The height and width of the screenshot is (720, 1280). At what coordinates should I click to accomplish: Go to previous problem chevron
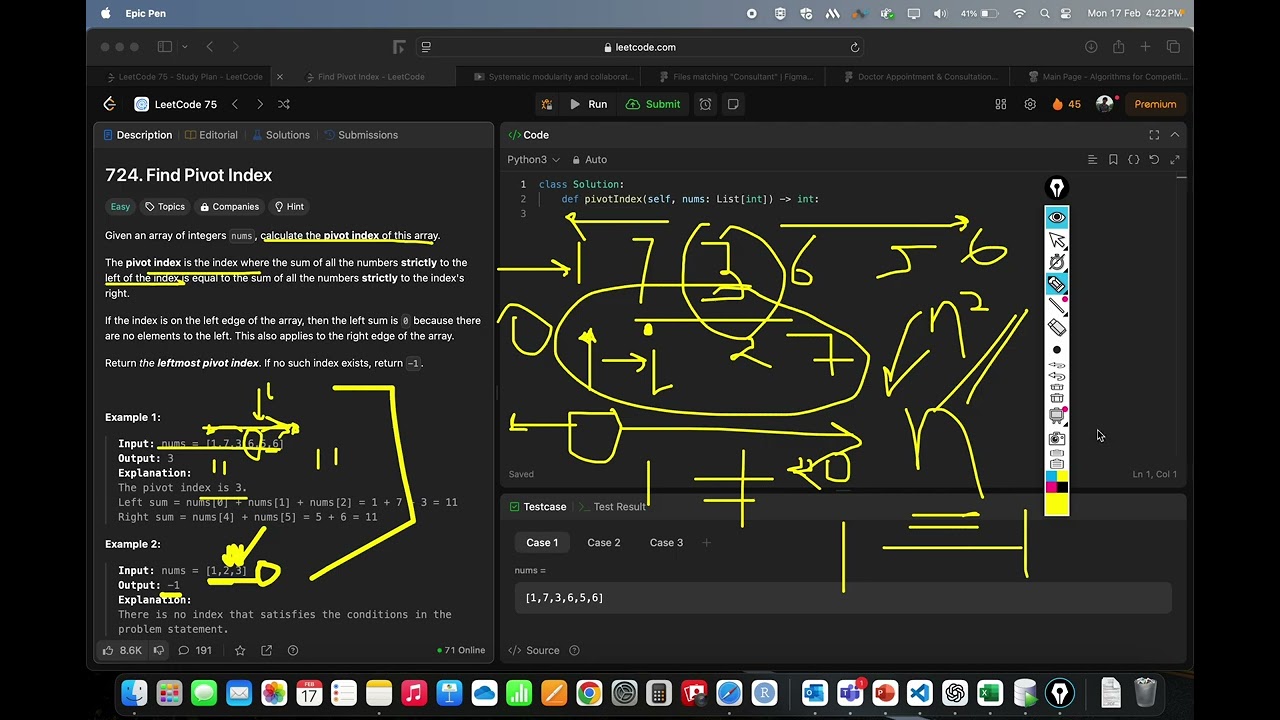(x=235, y=104)
